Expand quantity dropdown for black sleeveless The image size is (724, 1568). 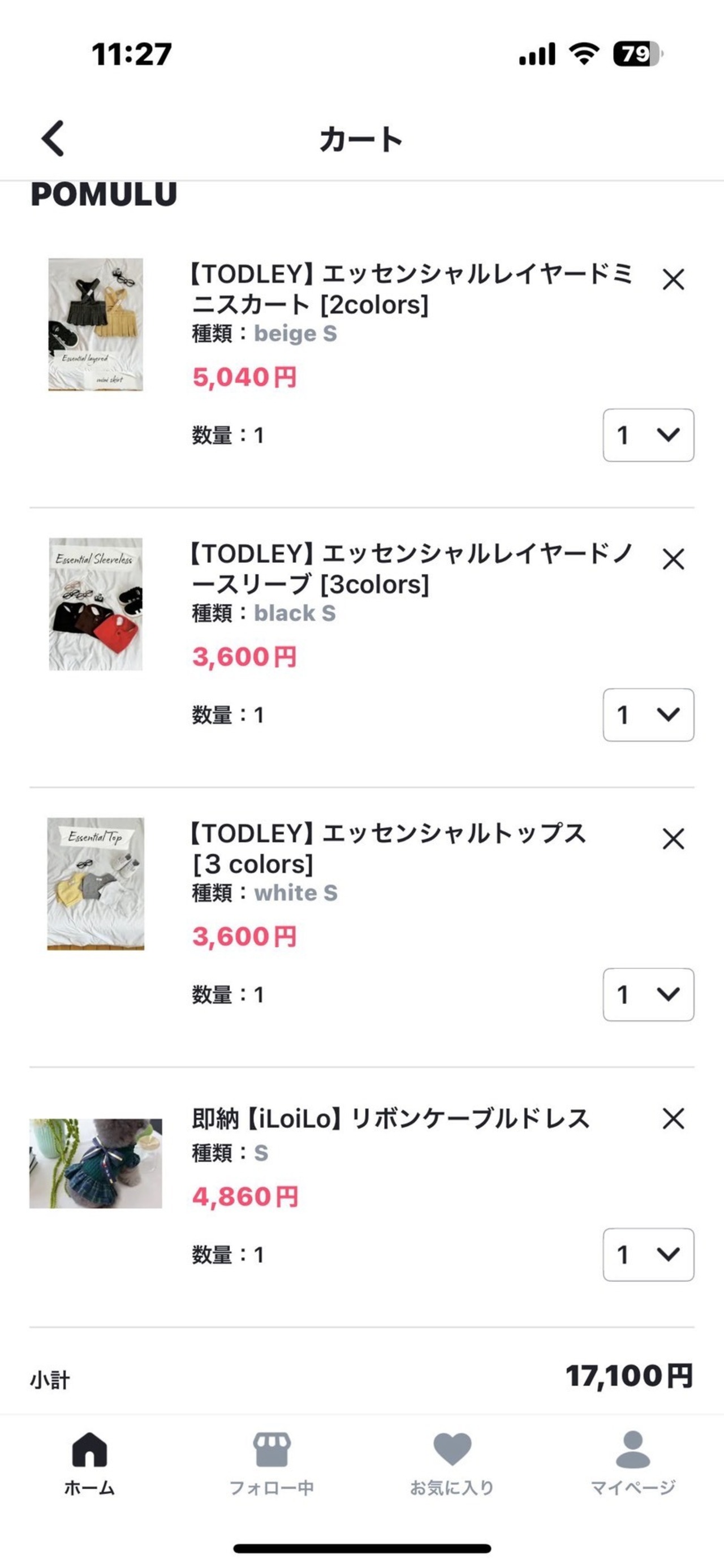point(648,714)
